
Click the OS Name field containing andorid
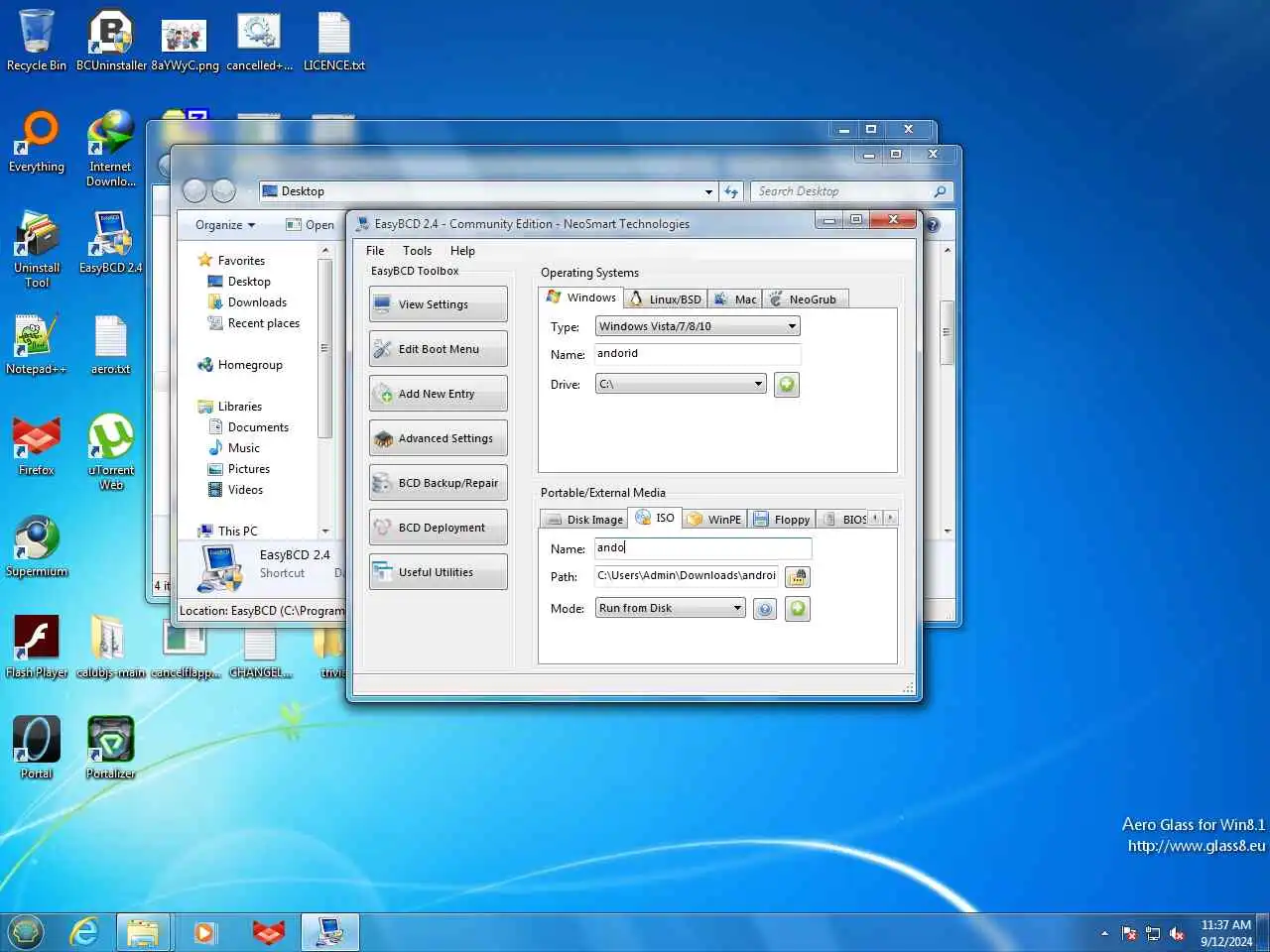[x=698, y=354]
